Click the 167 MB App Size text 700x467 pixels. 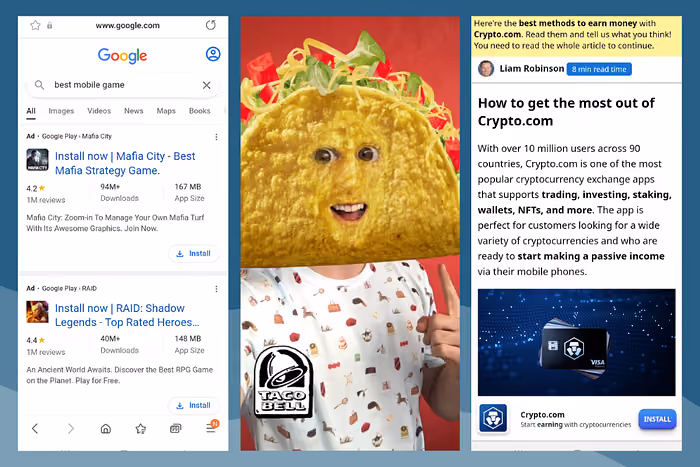click(189, 192)
